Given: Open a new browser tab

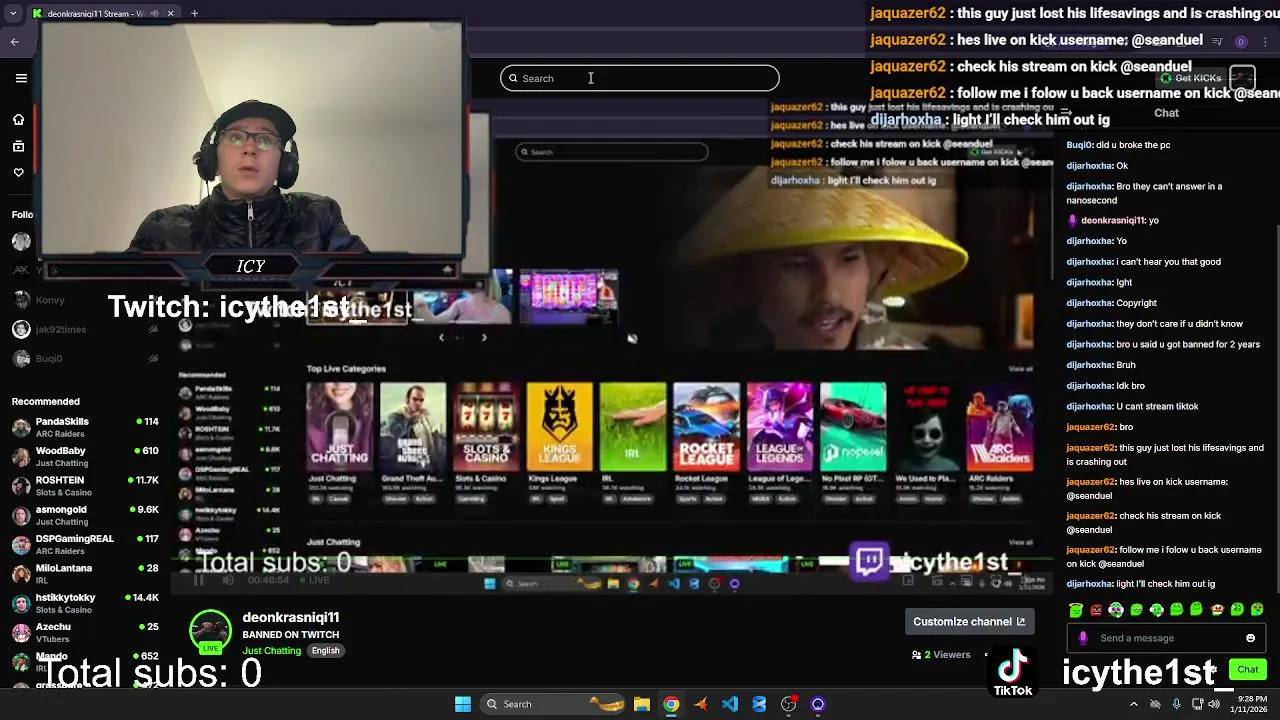Looking at the screenshot, I should 194,13.
